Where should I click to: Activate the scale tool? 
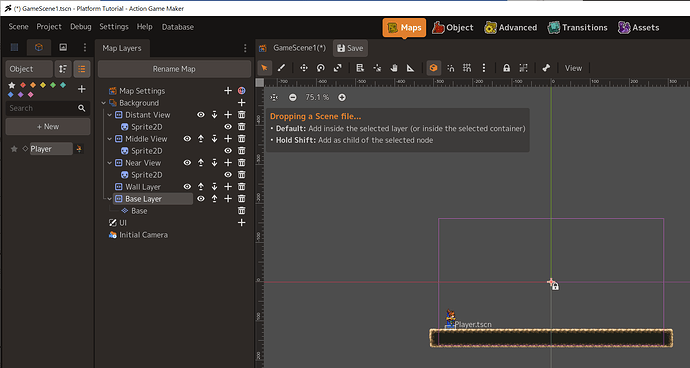(338, 68)
